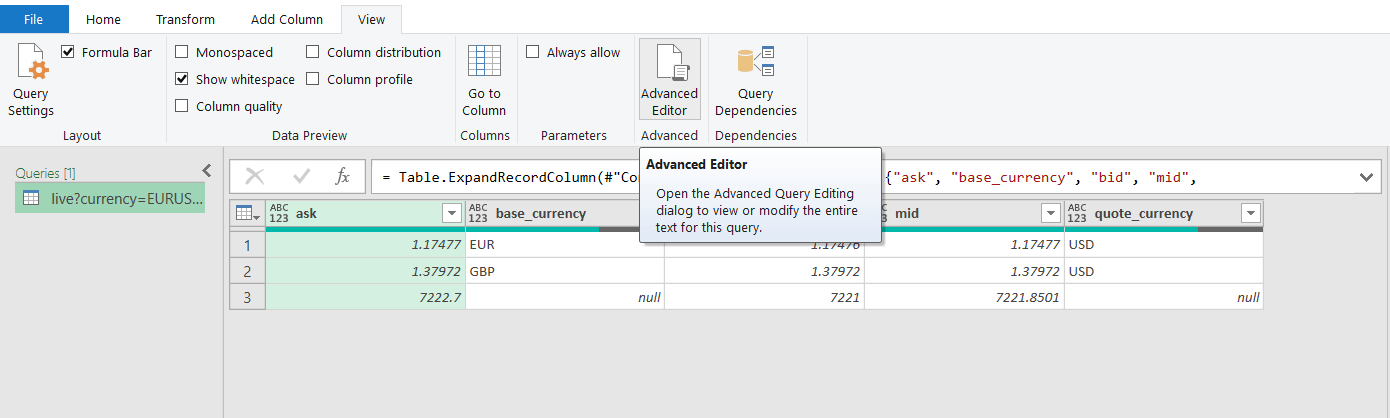Image resolution: width=1390 pixels, height=418 pixels.
Task: Select row number 1
Action: 247,244
